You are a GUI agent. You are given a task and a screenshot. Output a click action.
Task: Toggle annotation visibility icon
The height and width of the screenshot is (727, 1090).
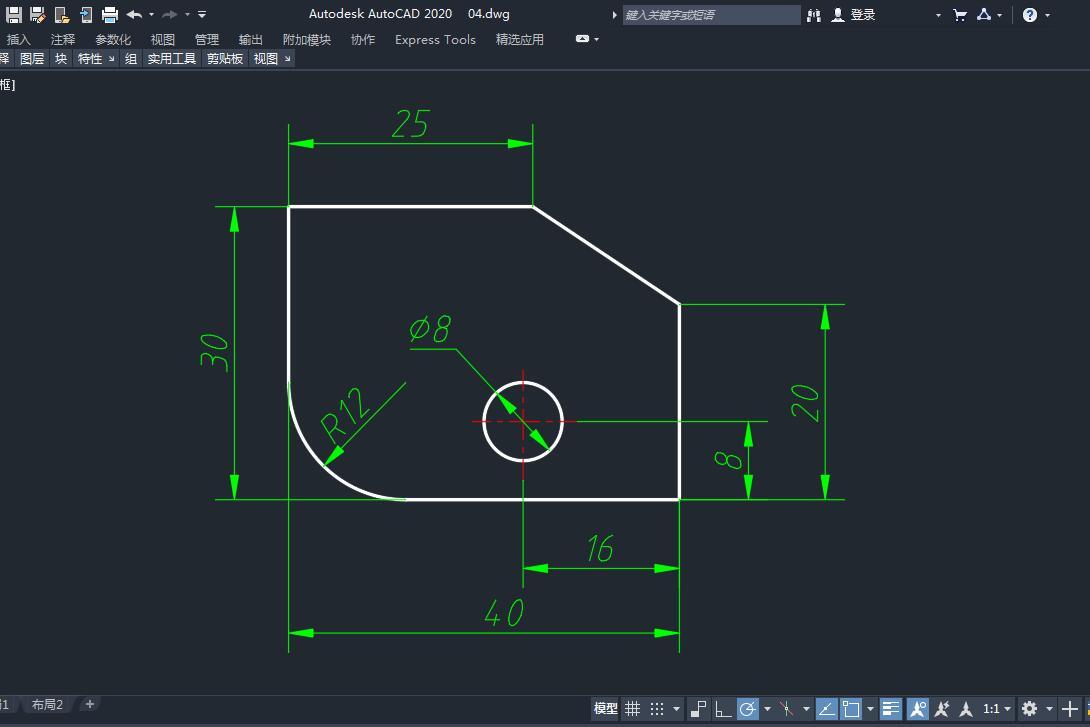(x=918, y=708)
